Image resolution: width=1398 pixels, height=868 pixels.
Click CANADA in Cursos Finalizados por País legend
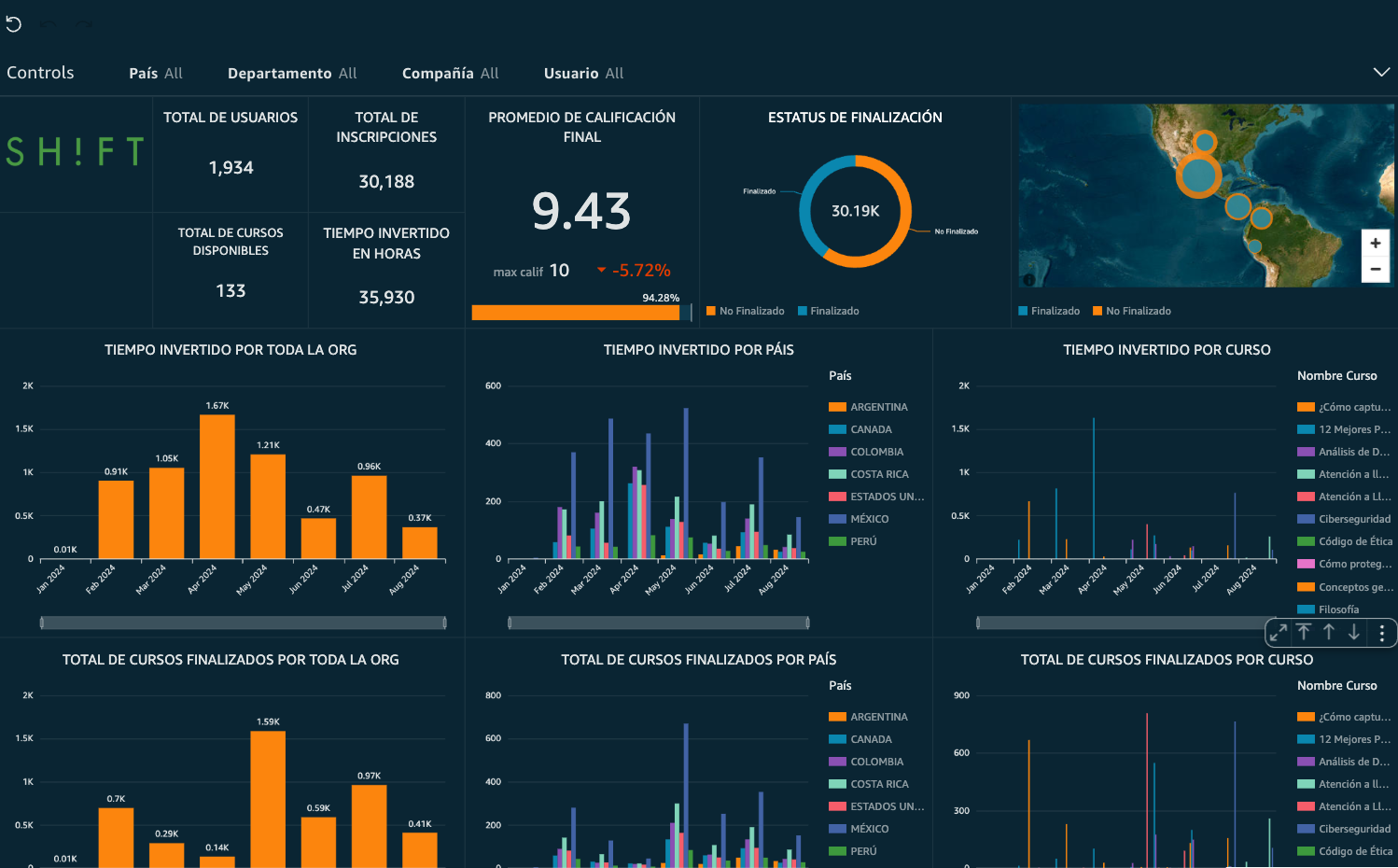860,739
